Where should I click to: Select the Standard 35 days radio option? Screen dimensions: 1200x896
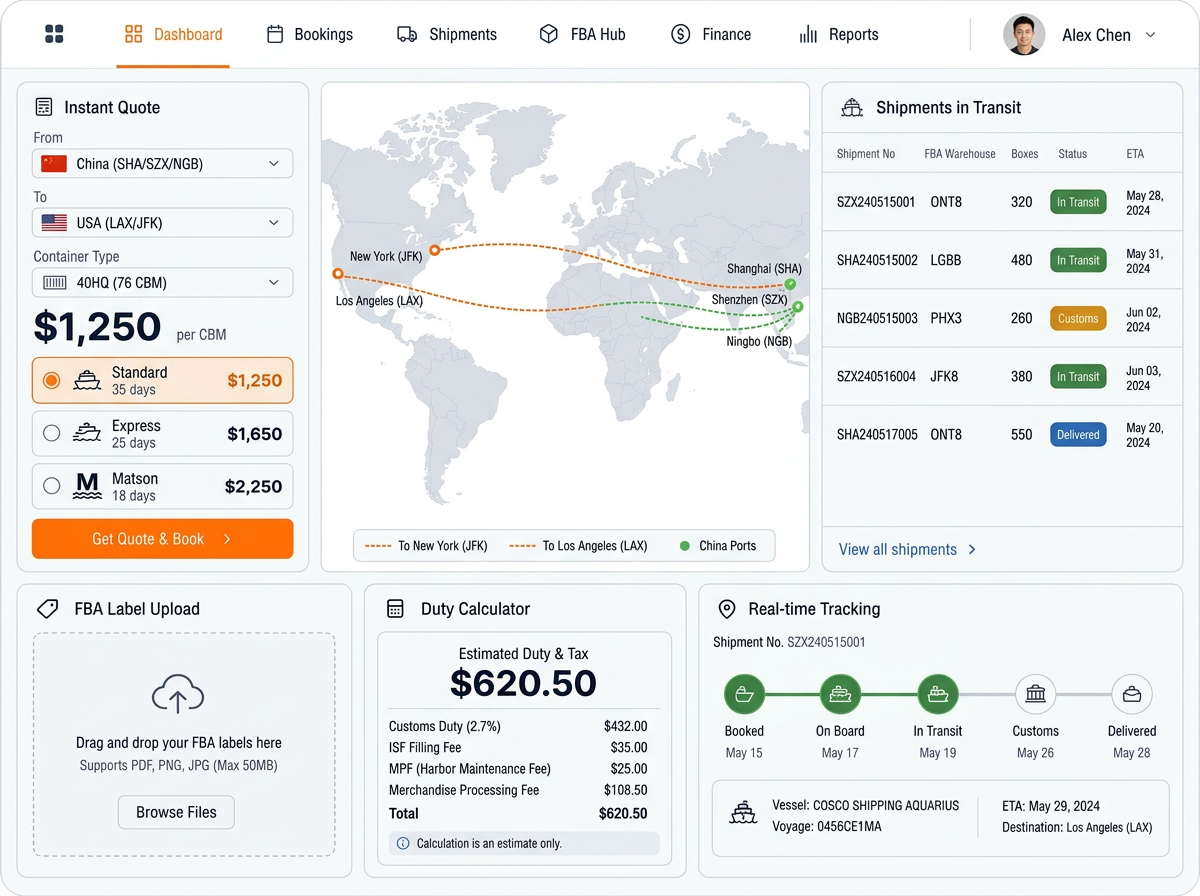tap(52, 380)
